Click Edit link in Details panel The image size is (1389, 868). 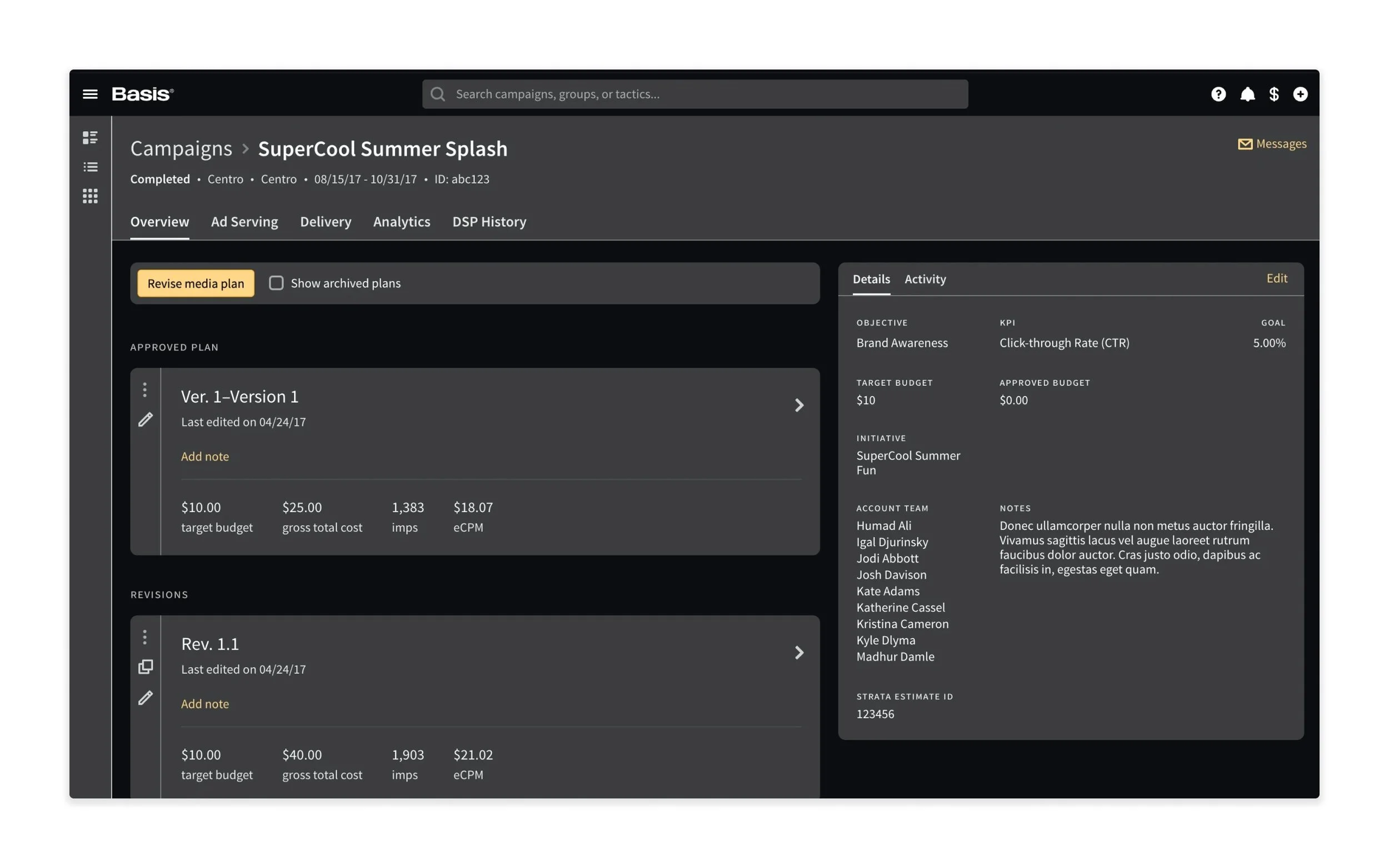1276,278
